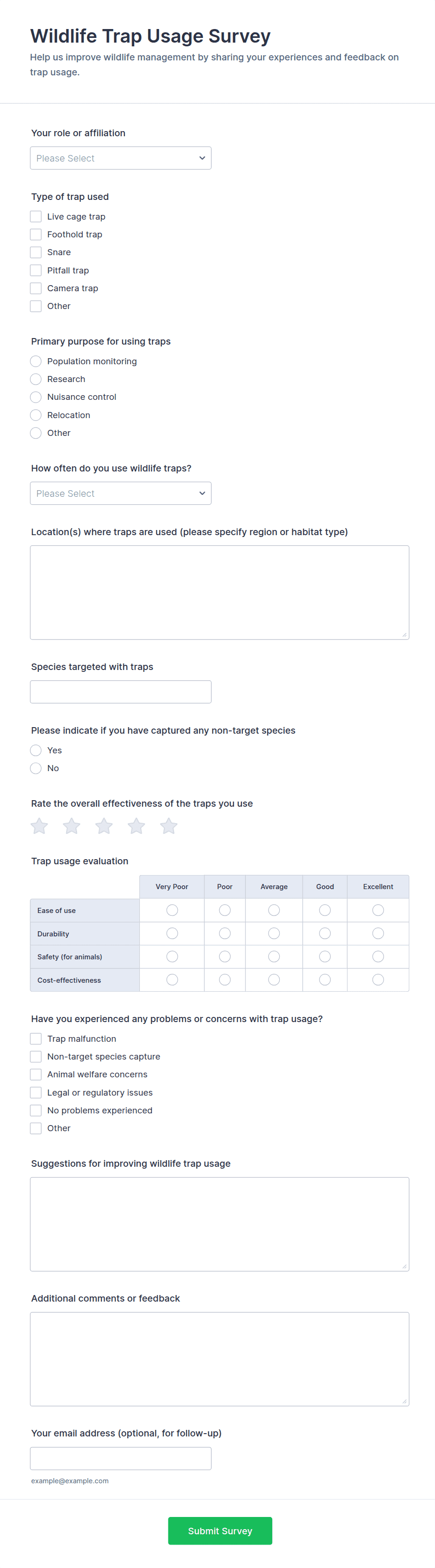Rate Ease of use as Excellent

point(378,910)
